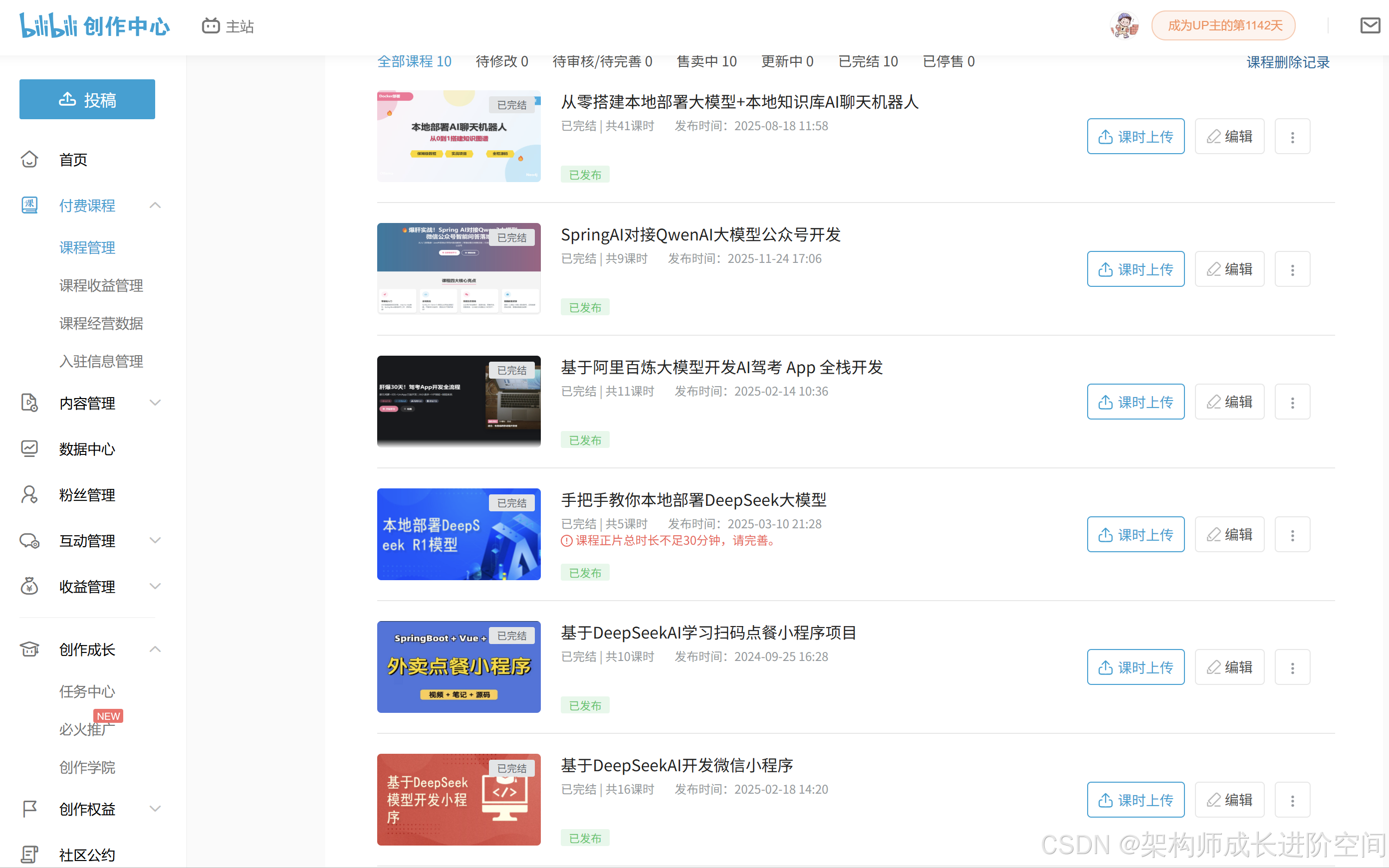Viewport: 1389px width, 868px height.
Task: Click three-dot menu for SpringAI course
Action: coord(1292,269)
